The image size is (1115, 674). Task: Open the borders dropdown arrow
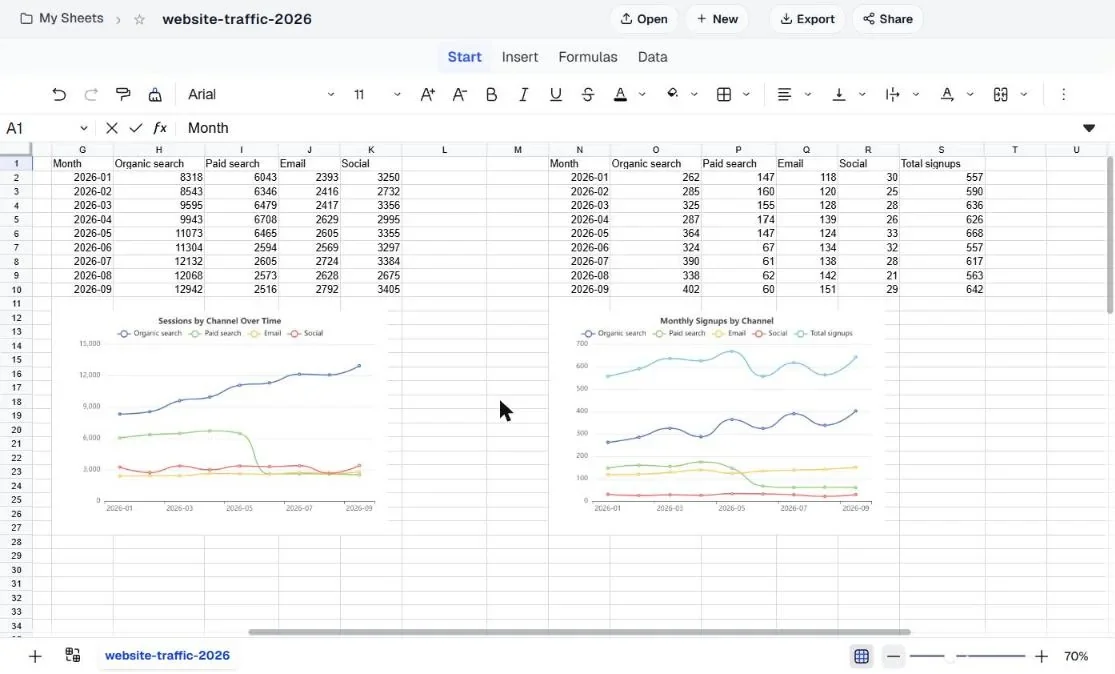746,95
